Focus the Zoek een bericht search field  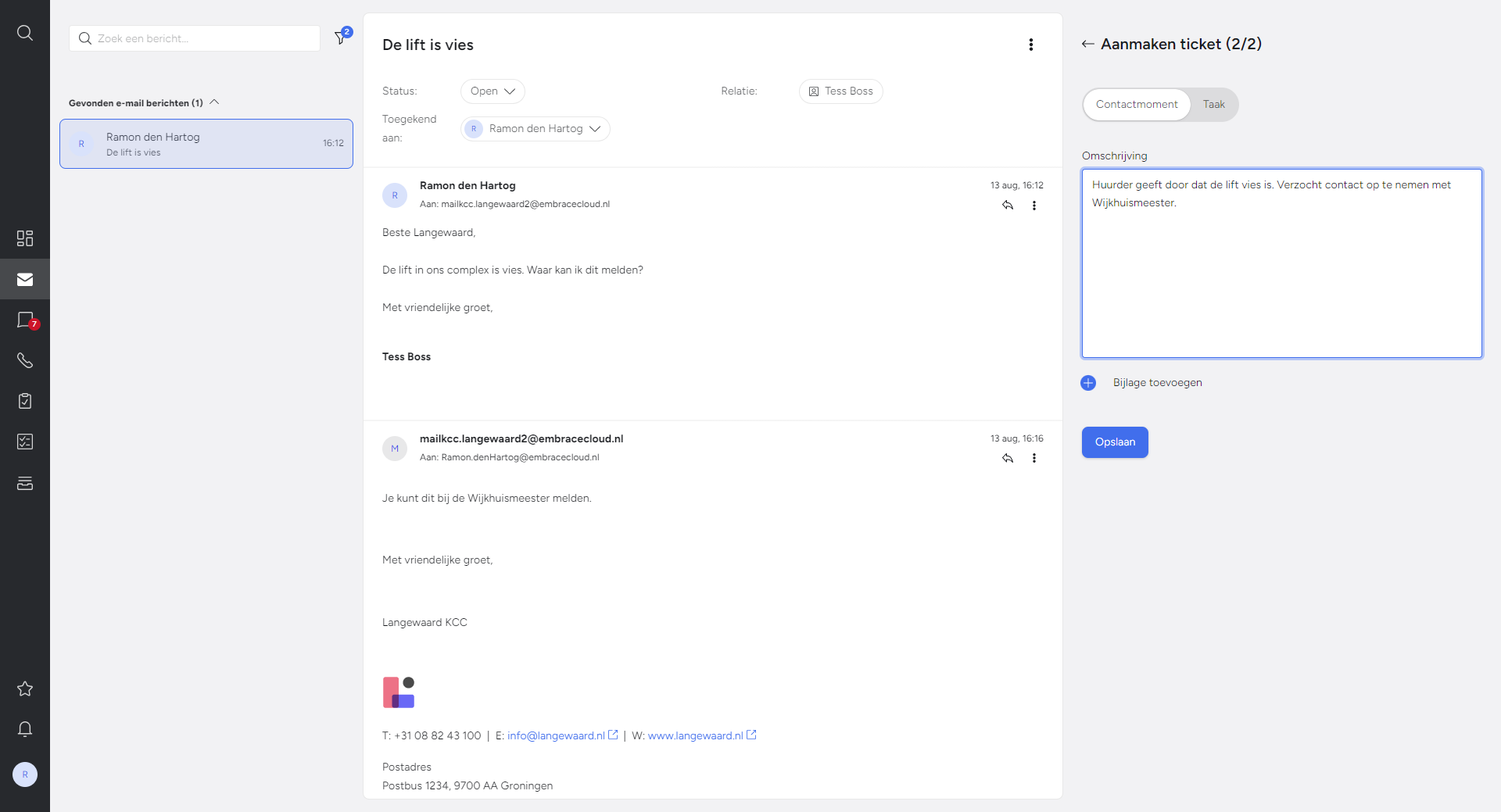pos(195,38)
